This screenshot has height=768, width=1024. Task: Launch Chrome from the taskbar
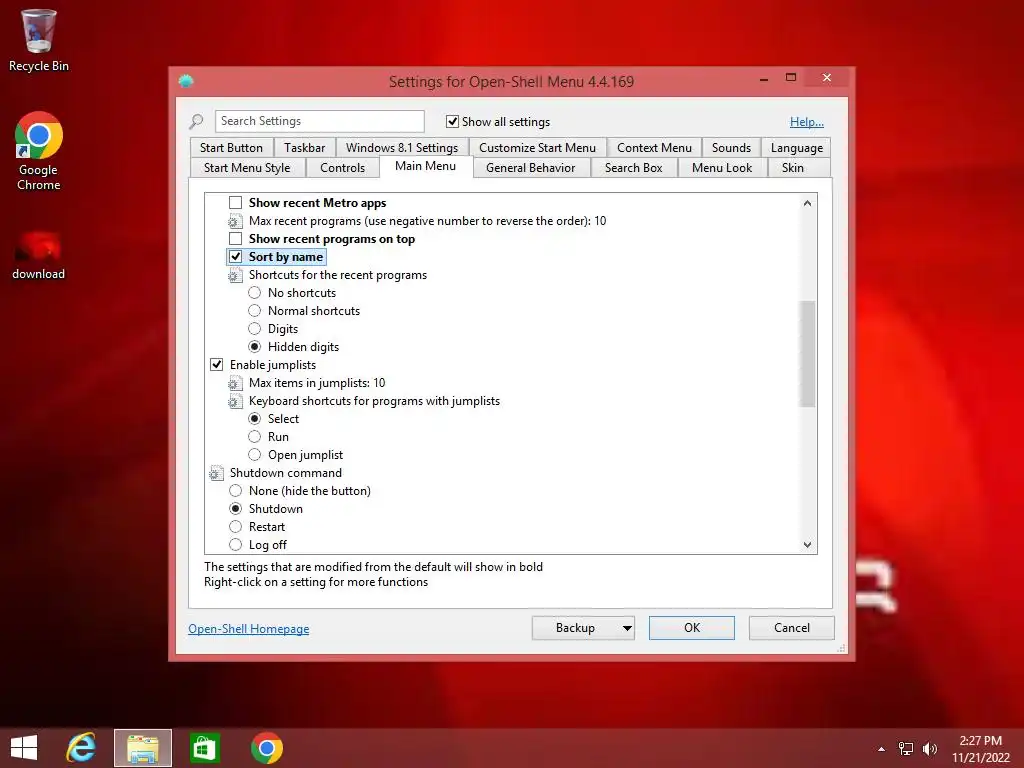tap(266, 748)
